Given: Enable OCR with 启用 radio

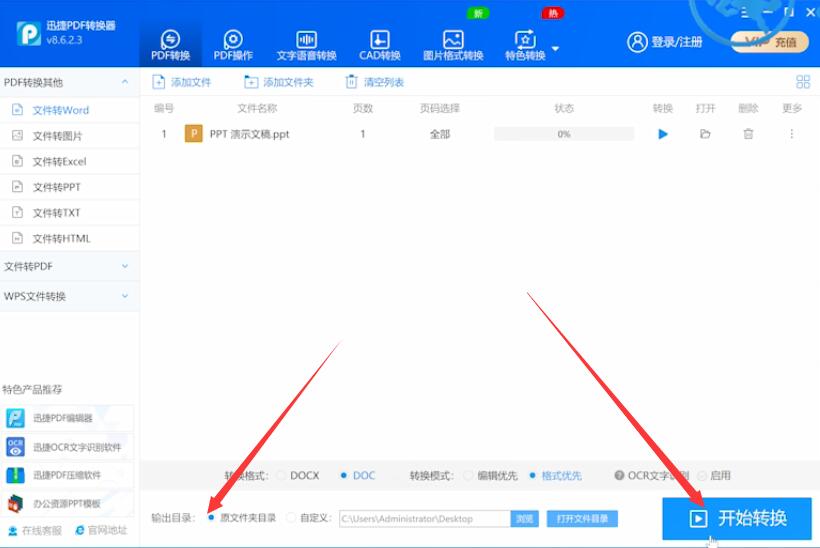Looking at the screenshot, I should (x=702, y=475).
